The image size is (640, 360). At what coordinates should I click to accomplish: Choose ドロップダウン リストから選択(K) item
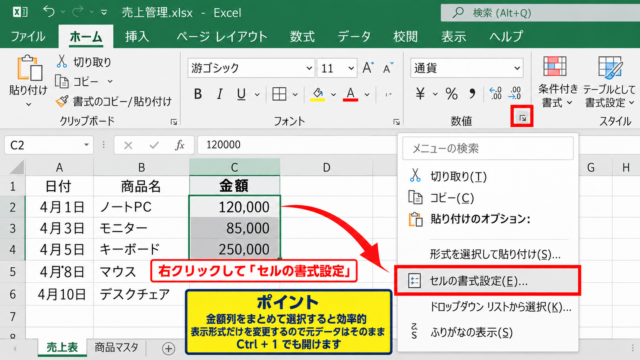tap(488, 307)
